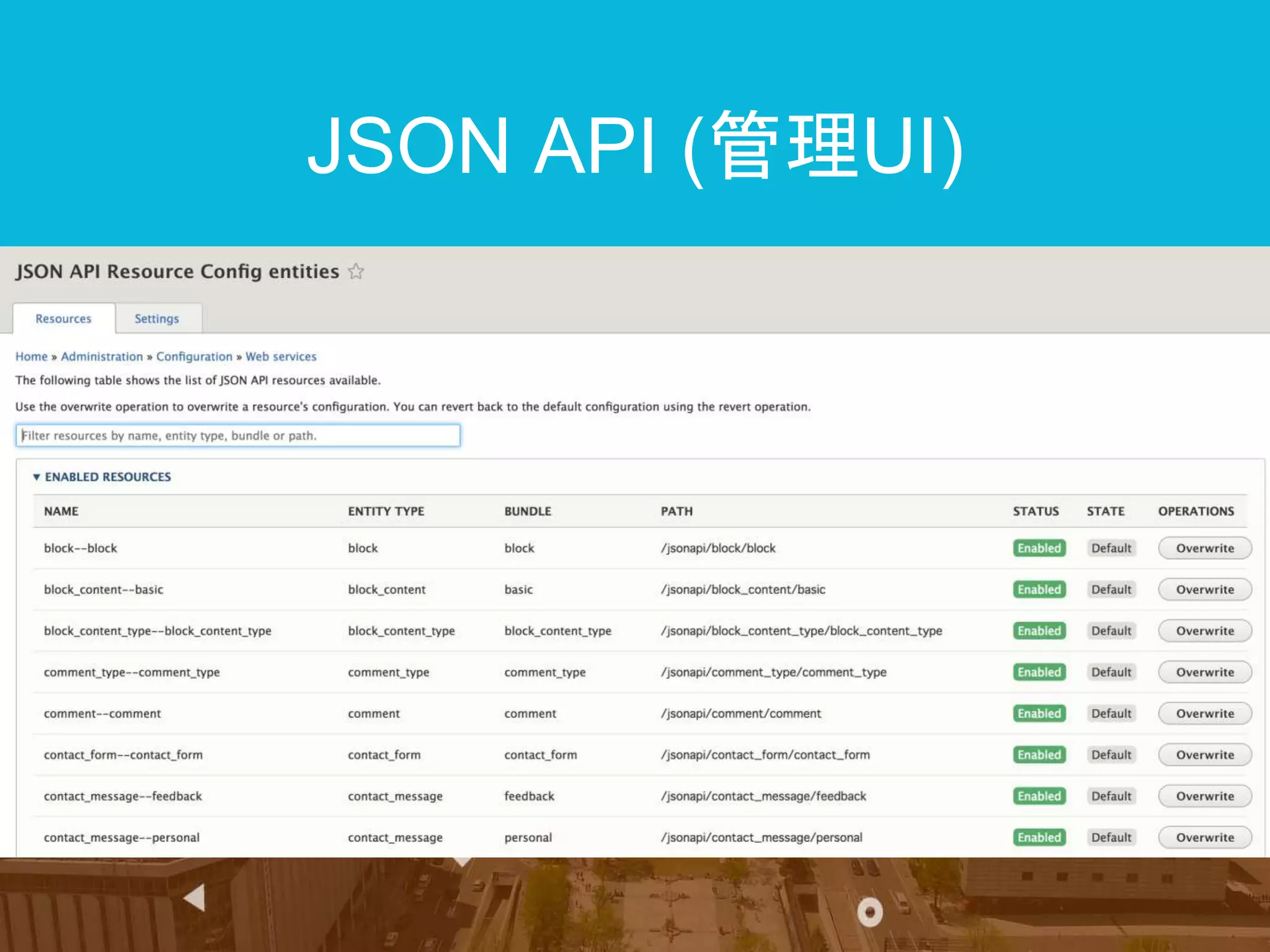Select the comment--comment name cell
Screen dimensions: 1270x952
[102, 713]
